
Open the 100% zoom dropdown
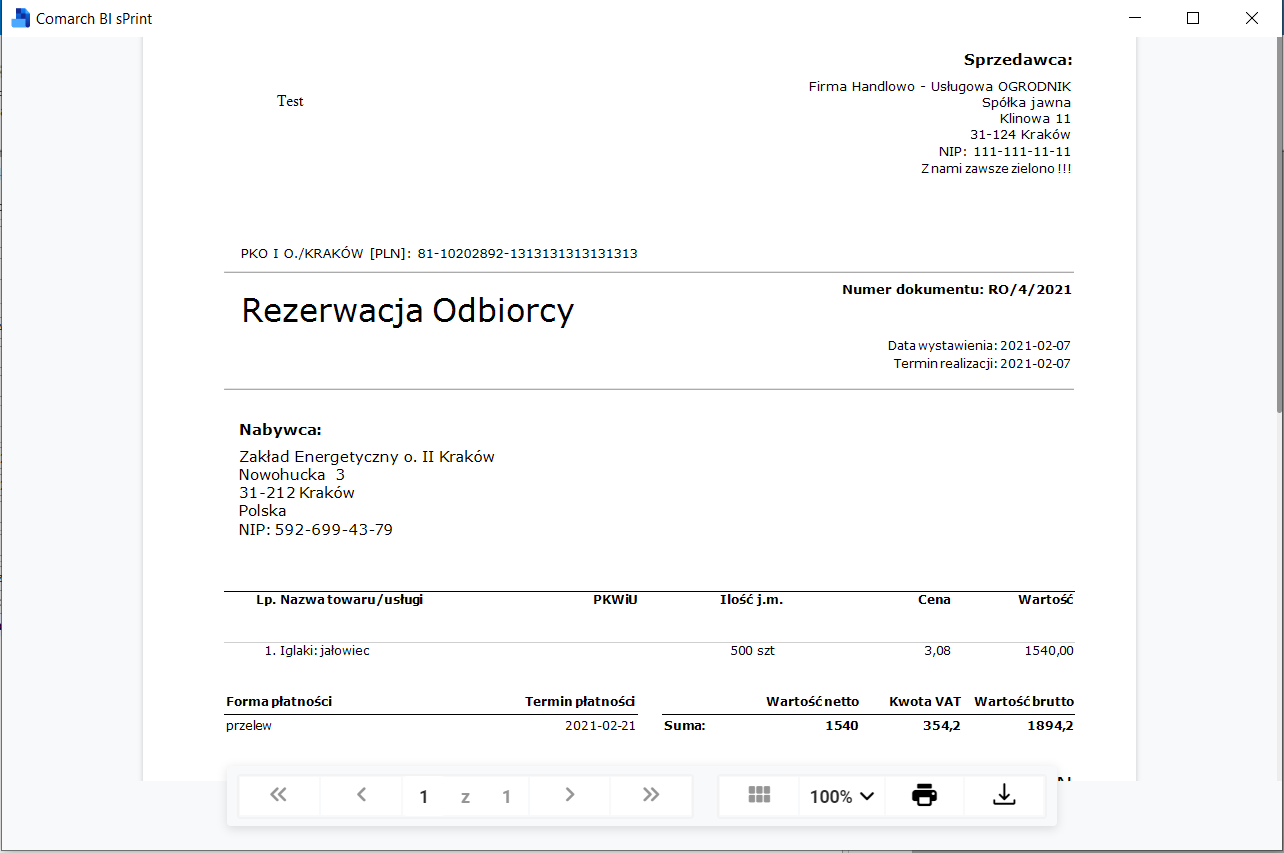842,796
